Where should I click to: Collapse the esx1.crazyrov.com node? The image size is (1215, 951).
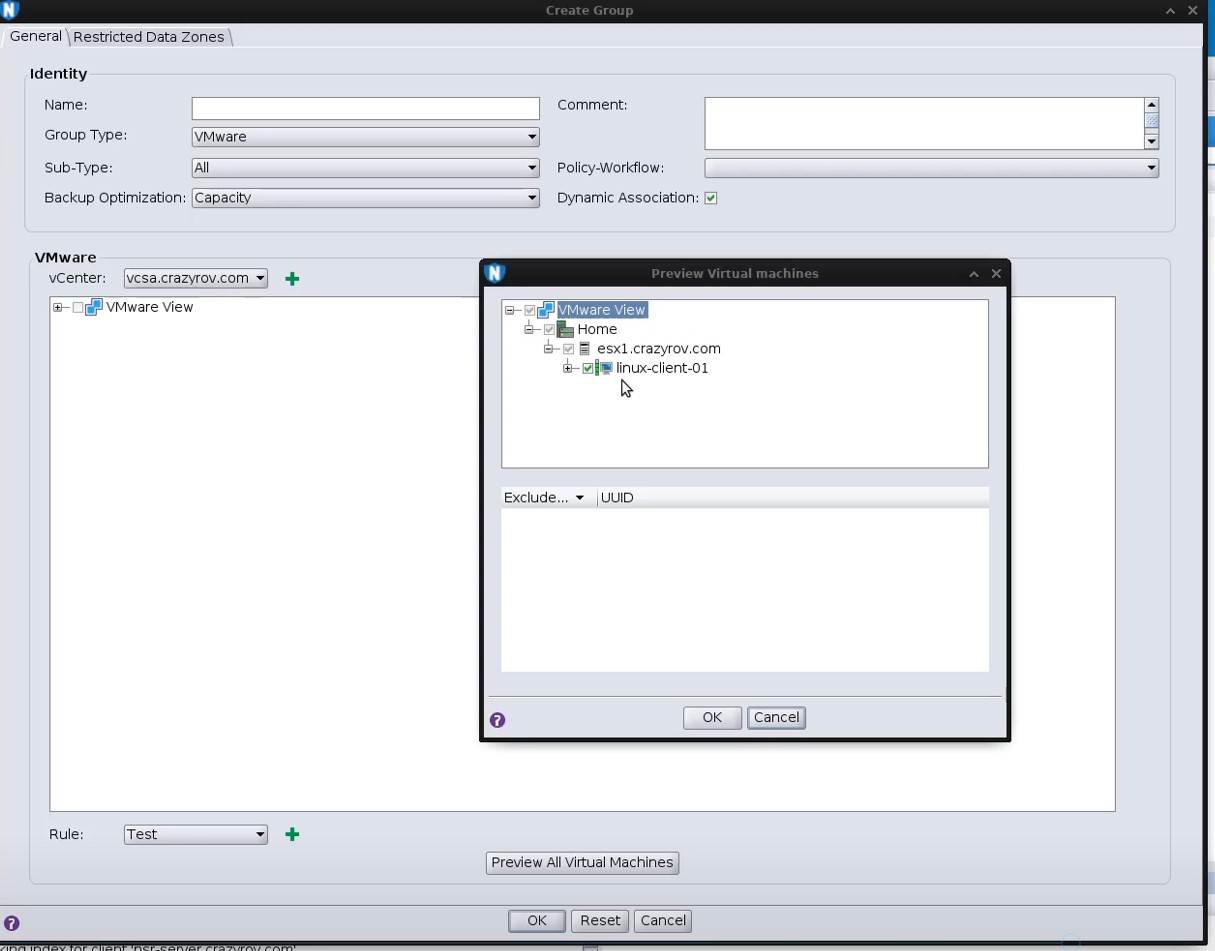coord(549,349)
